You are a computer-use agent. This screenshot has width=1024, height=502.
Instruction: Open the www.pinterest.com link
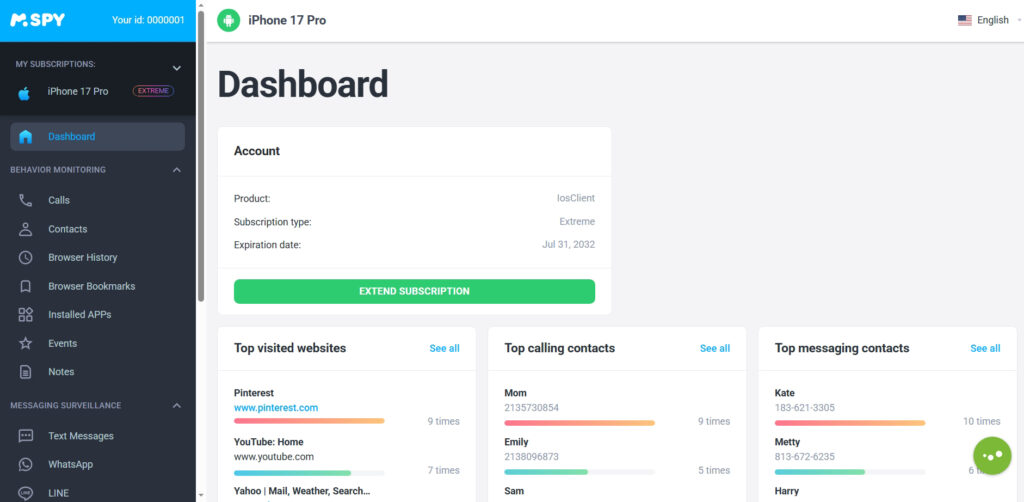point(276,407)
